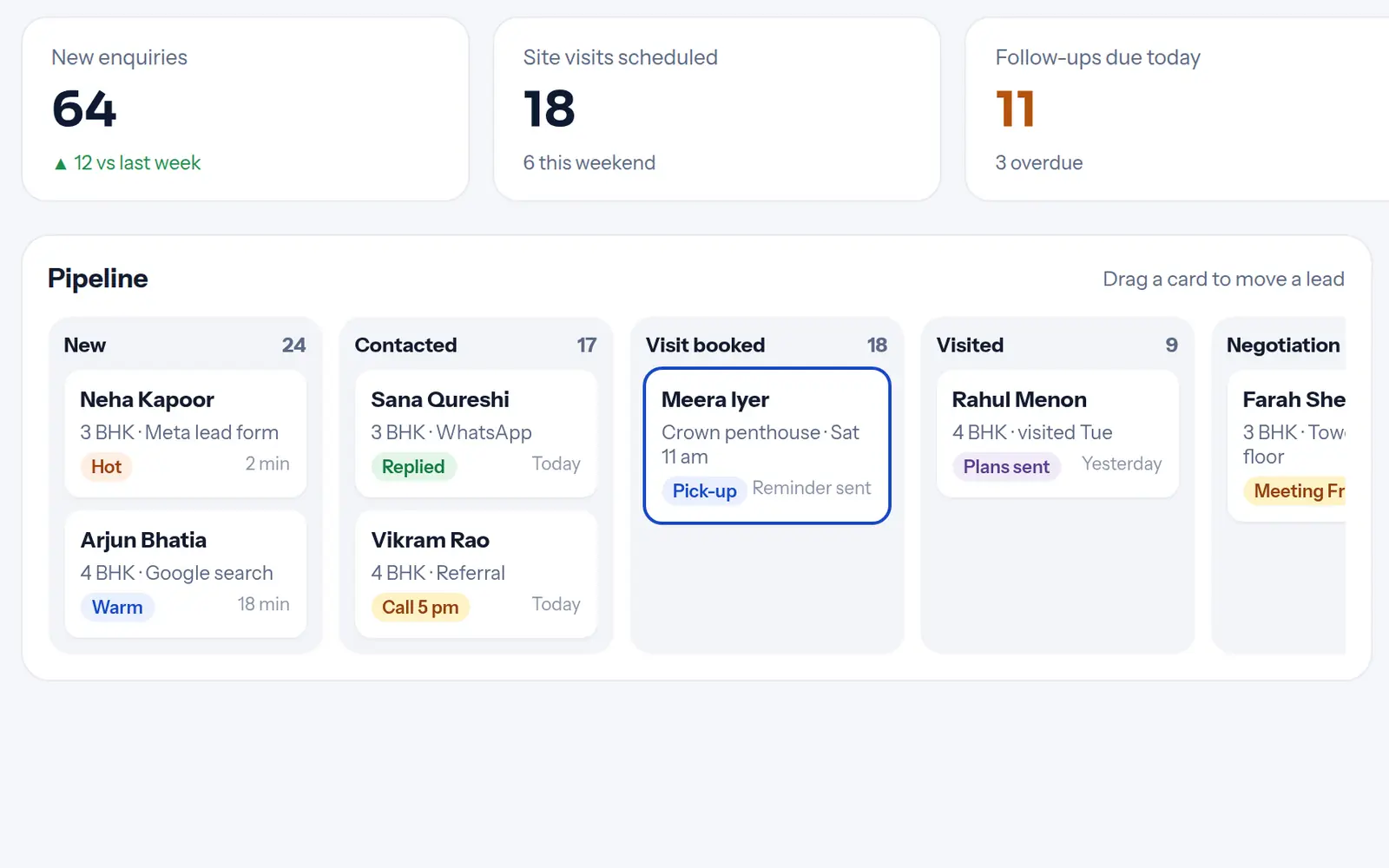The image size is (1389, 868).
Task: Click '18 min' on Arjun Bhatia card
Action: [264, 604]
